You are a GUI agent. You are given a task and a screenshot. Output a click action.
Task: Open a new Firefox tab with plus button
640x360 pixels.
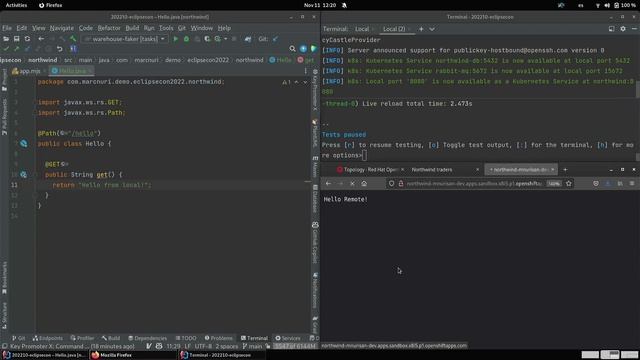point(565,169)
